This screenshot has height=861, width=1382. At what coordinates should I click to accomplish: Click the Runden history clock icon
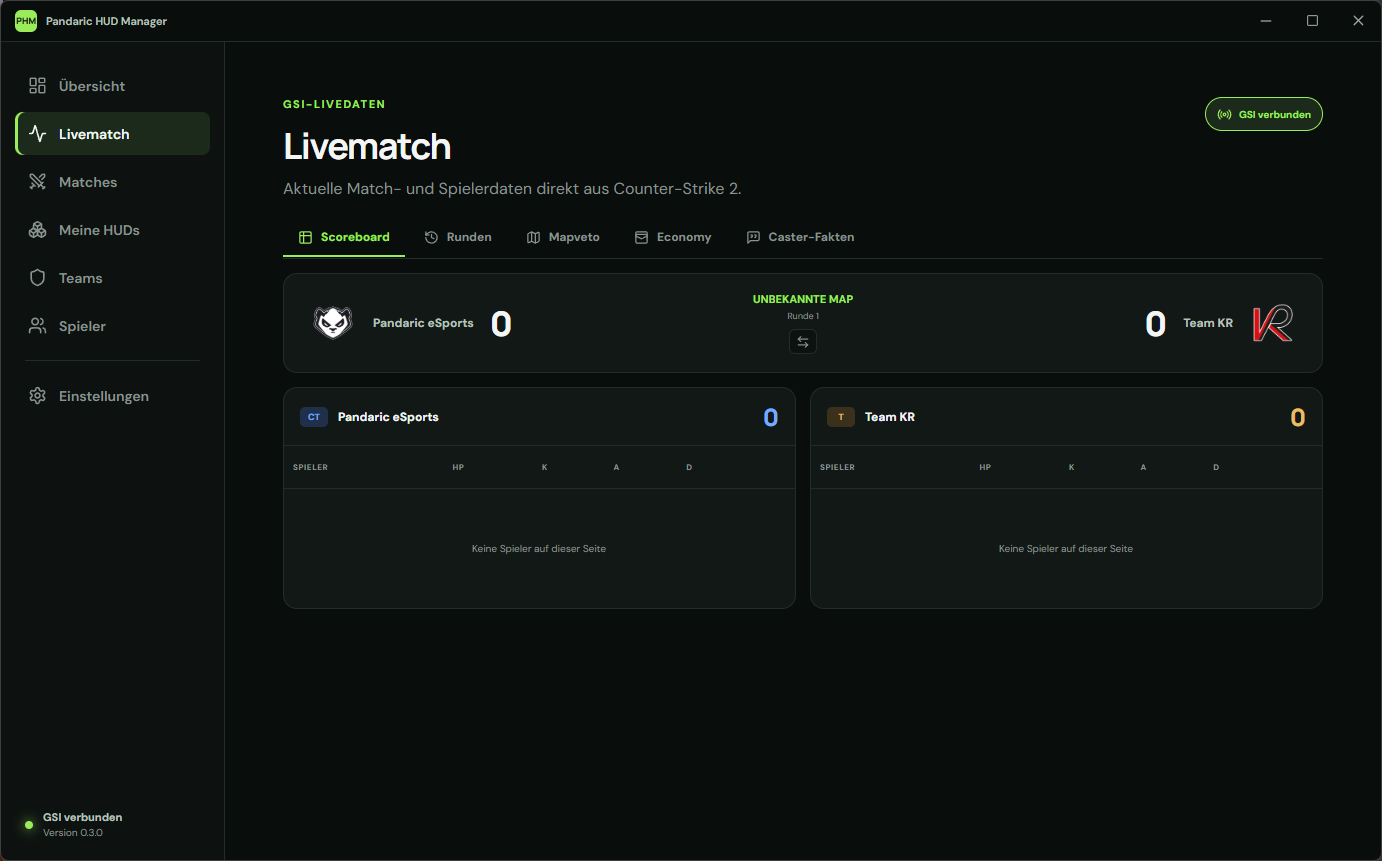(x=432, y=237)
